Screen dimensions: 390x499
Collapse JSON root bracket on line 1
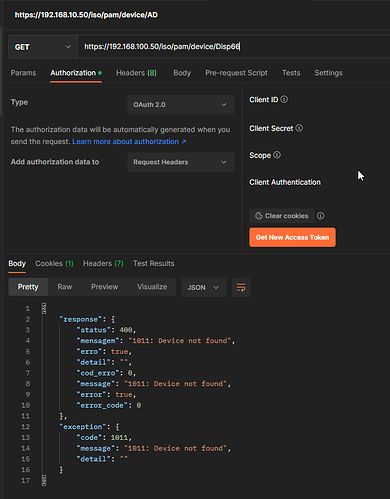coord(44,308)
